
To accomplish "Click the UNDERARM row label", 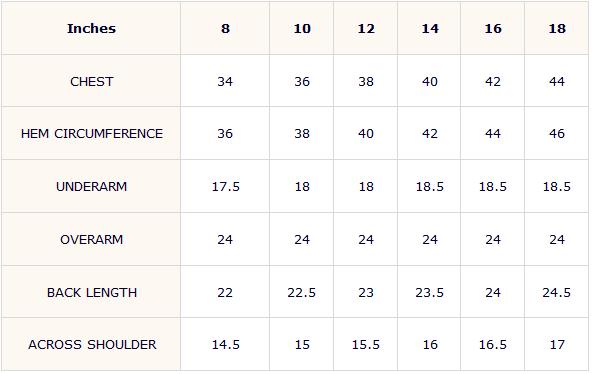I will click(92, 186).
